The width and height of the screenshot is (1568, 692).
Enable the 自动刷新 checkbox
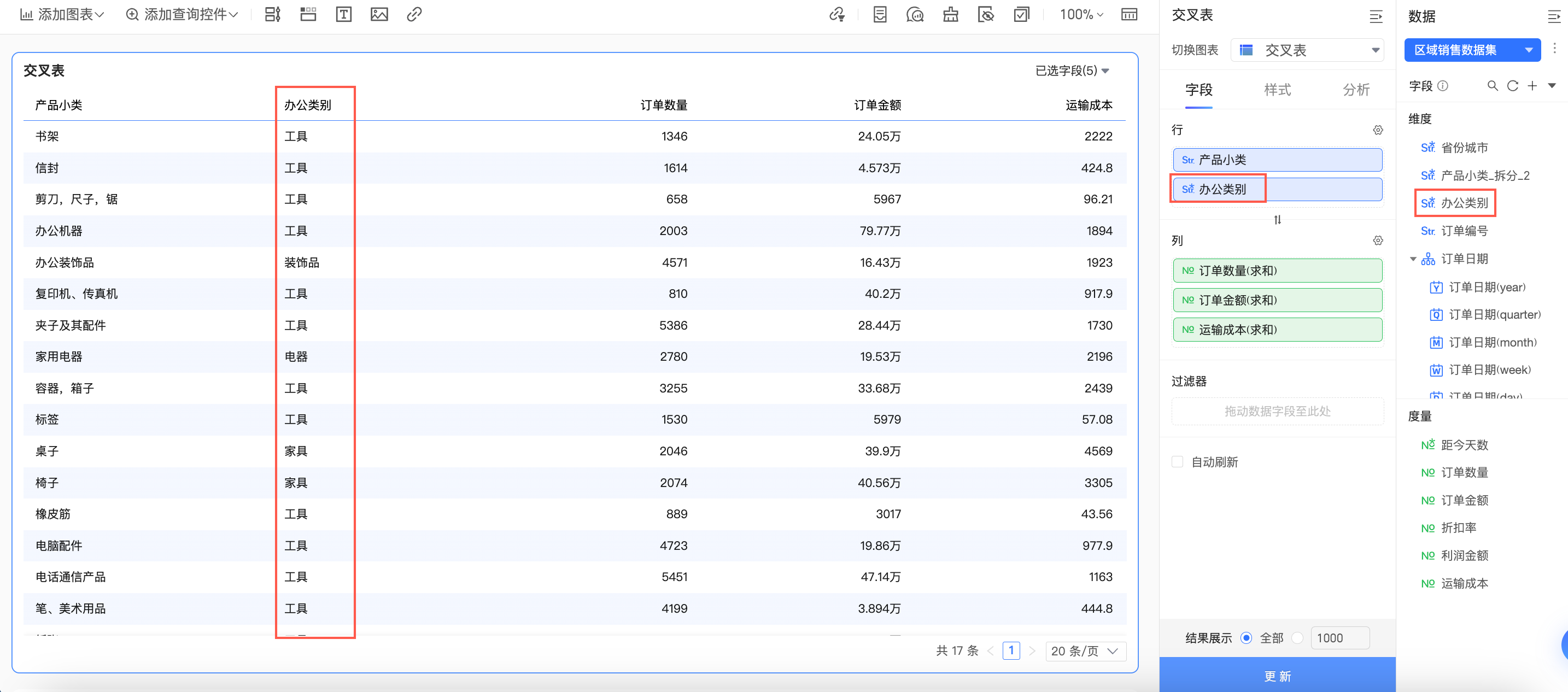(x=1177, y=462)
